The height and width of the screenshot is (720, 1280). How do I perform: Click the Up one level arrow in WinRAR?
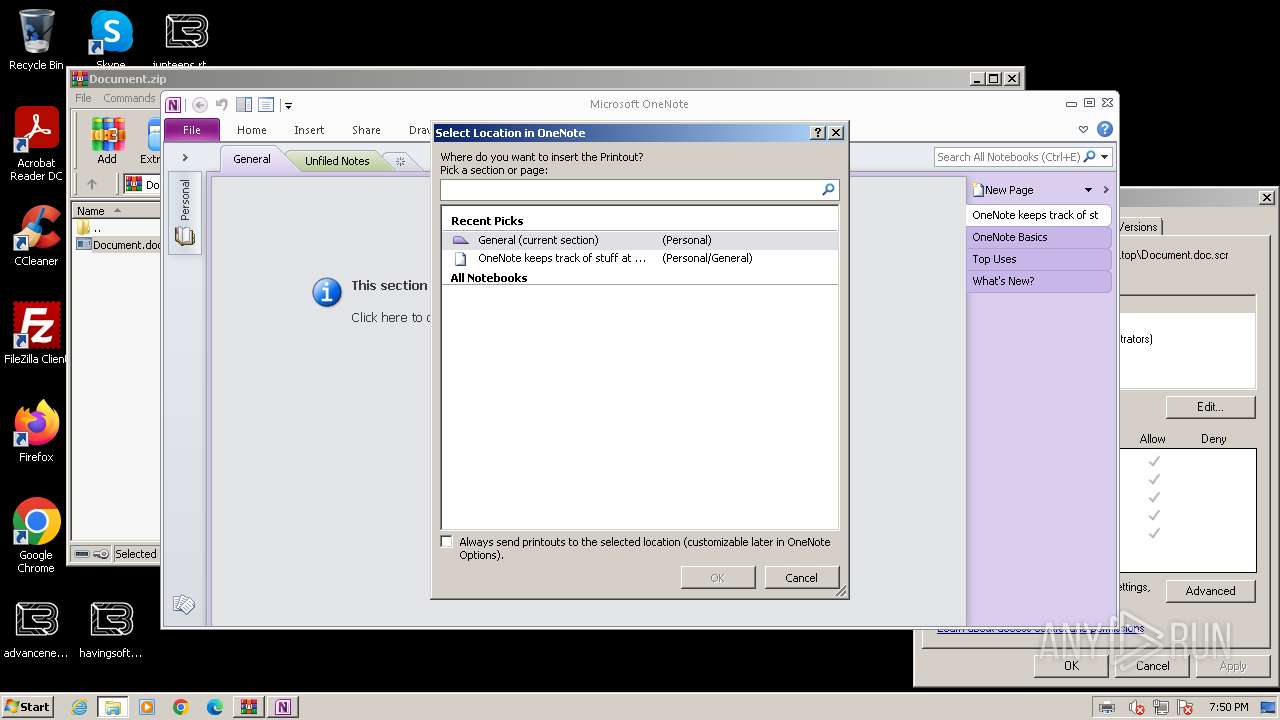(x=92, y=184)
